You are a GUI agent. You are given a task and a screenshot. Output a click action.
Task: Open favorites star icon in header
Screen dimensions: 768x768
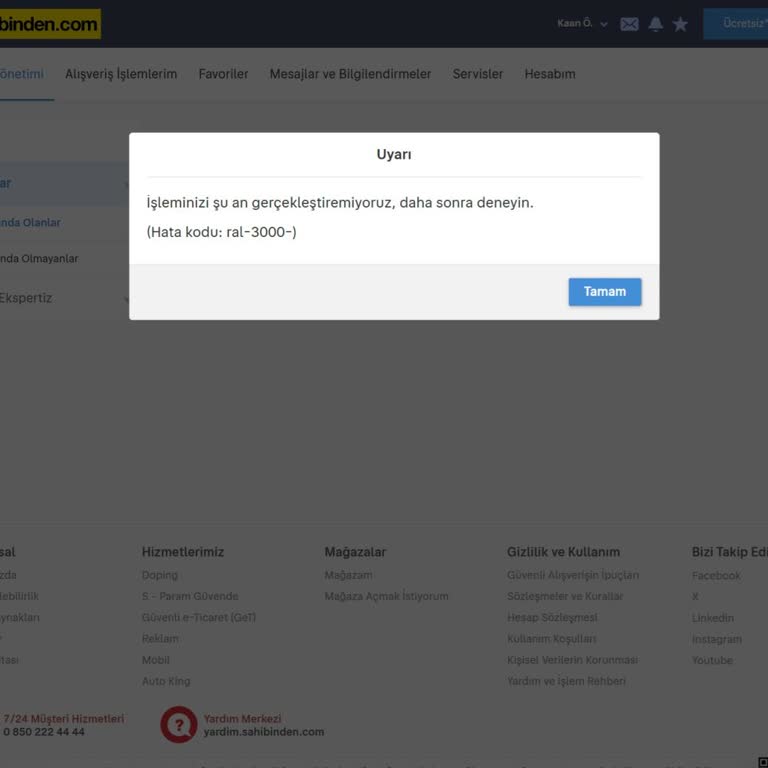680,24
